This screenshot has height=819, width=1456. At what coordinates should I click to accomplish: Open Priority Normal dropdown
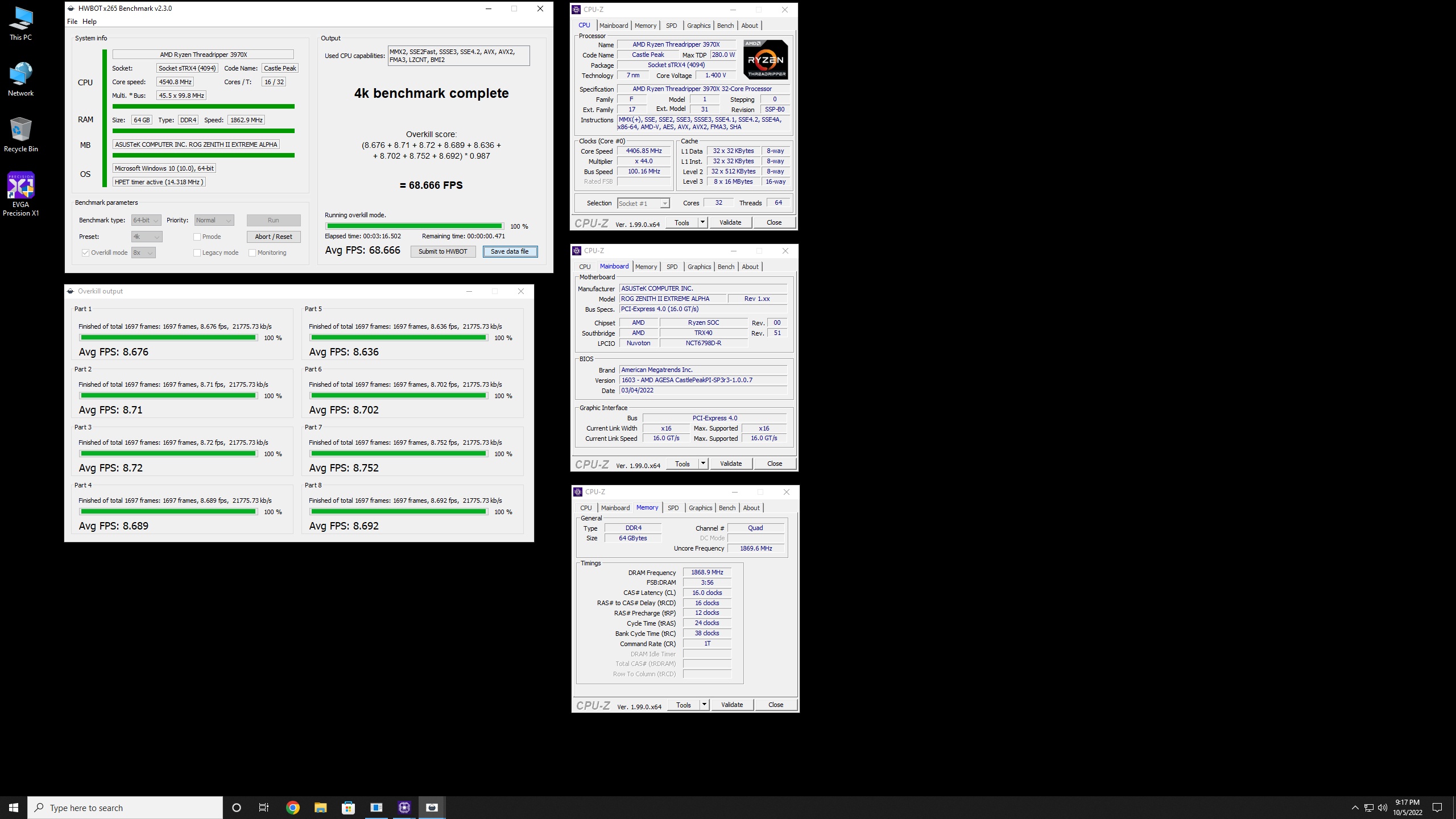point(214,220)
